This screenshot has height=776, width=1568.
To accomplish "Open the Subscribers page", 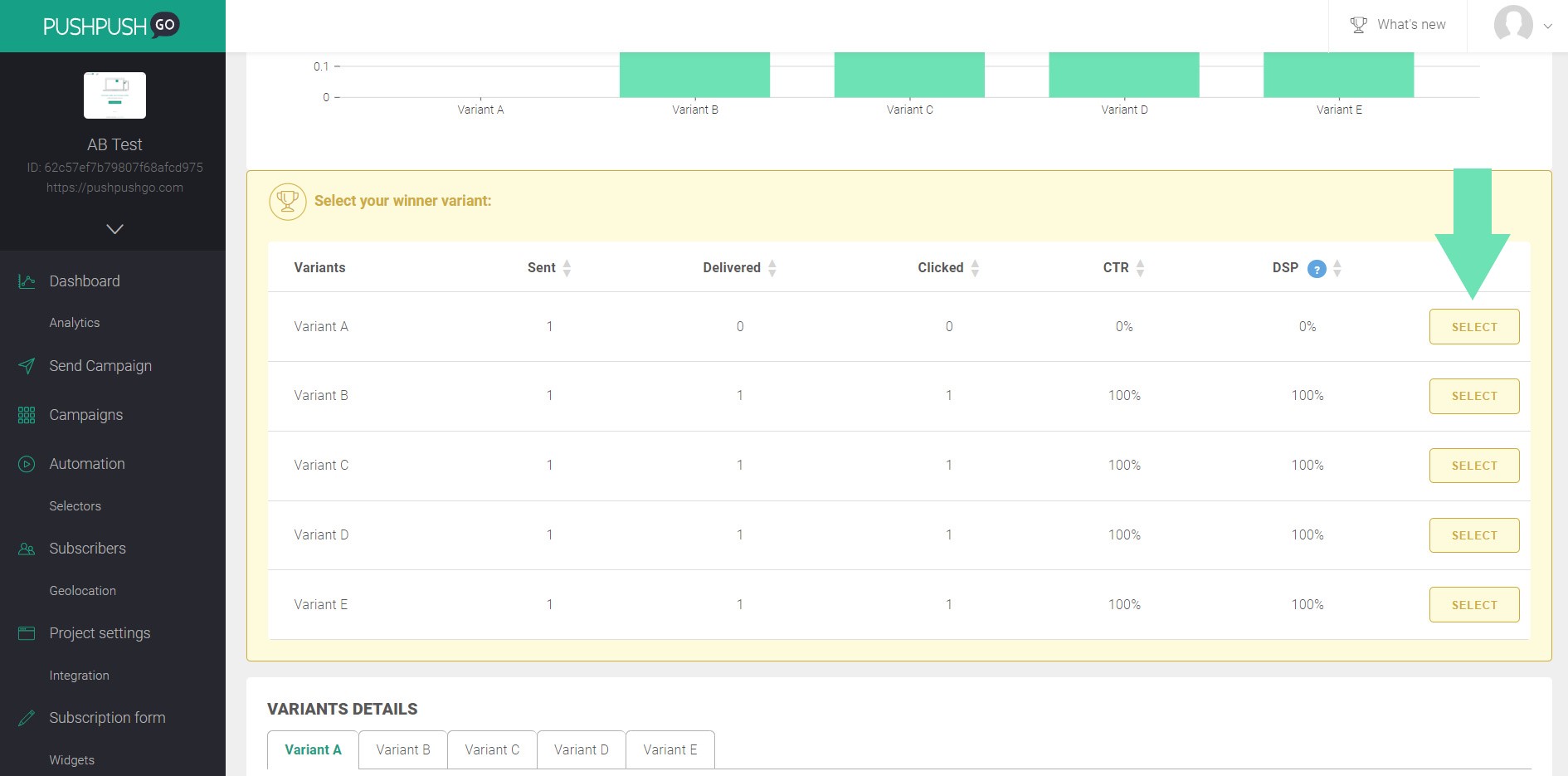I will click(88, 549).
